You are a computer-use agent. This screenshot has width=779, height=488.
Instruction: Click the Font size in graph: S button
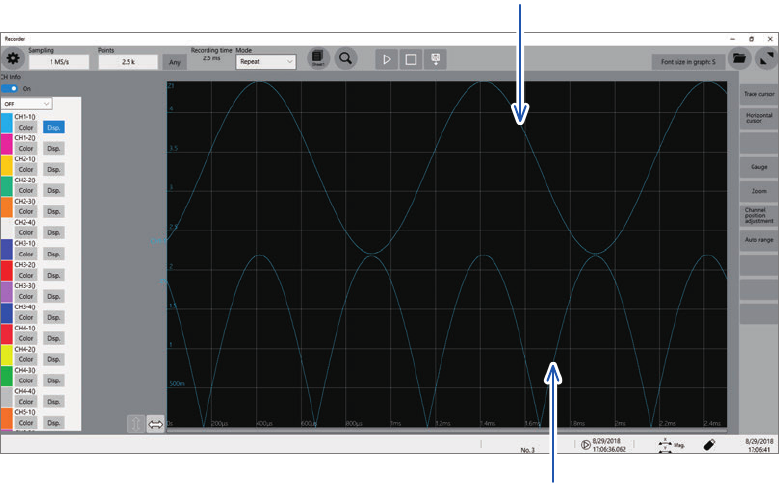(688, 62)
